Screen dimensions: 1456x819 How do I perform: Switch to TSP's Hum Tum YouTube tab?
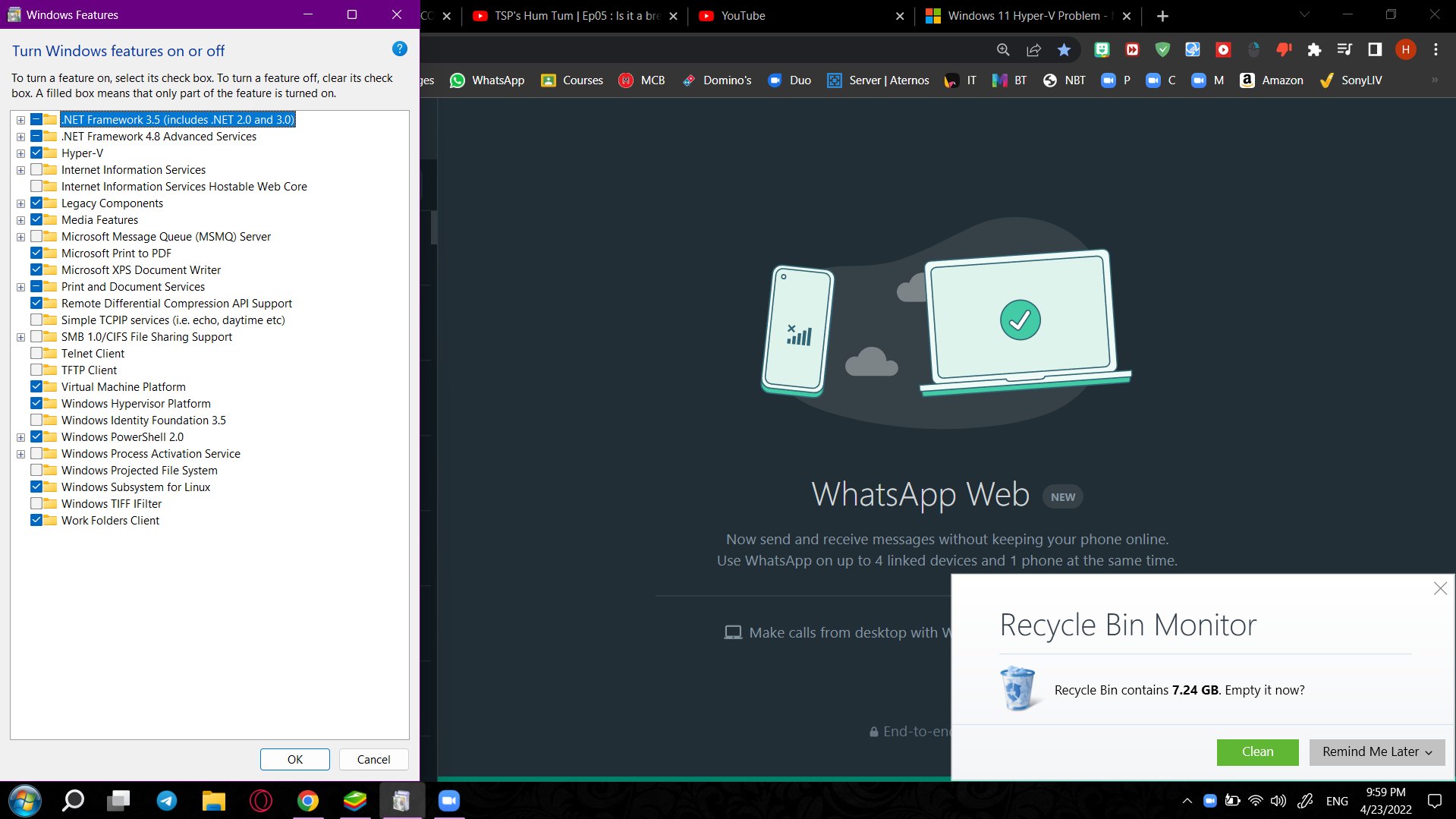574,16
